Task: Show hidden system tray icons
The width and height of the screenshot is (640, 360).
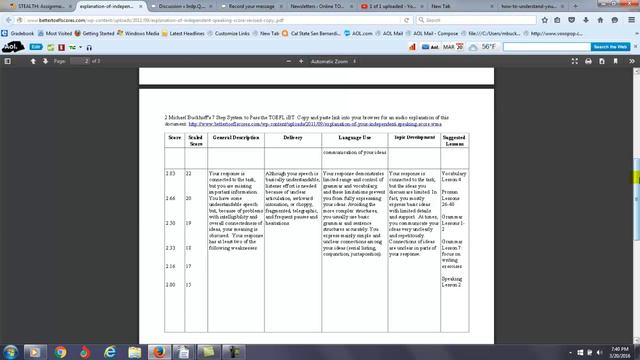Action: click(x=570, y=352)
